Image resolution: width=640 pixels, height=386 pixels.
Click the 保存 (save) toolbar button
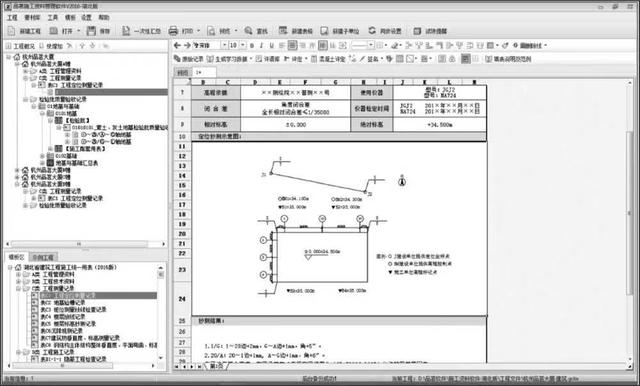click(99, 31)
